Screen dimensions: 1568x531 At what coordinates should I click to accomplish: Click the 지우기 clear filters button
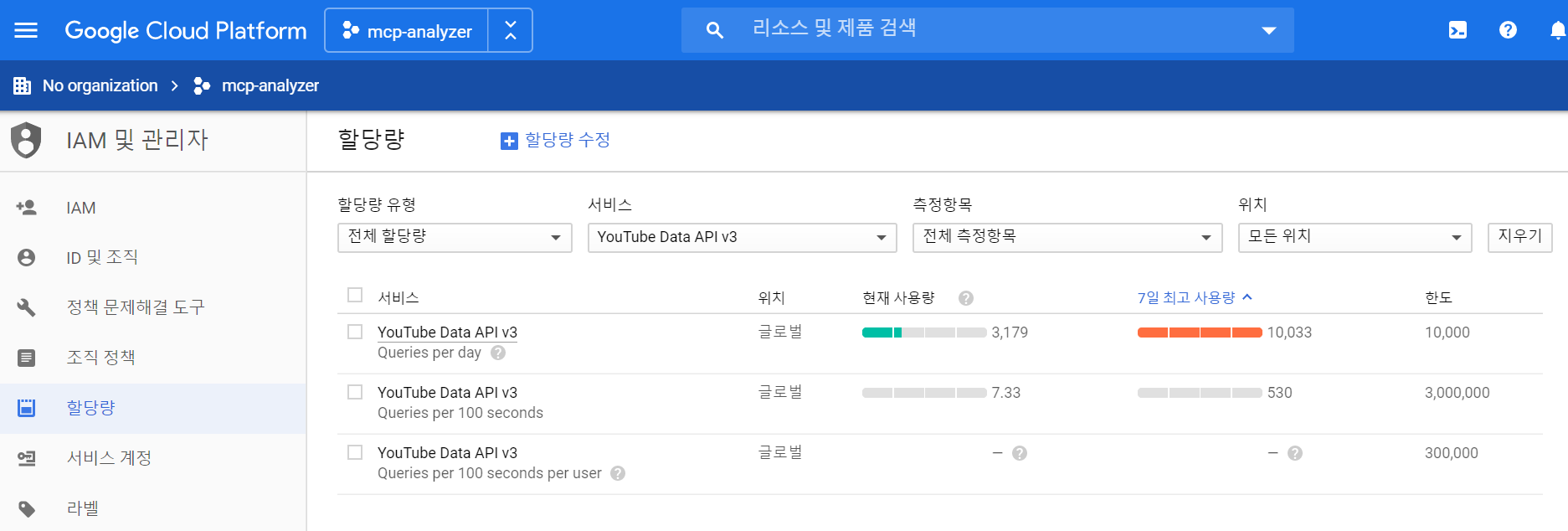coord(1519,237)
